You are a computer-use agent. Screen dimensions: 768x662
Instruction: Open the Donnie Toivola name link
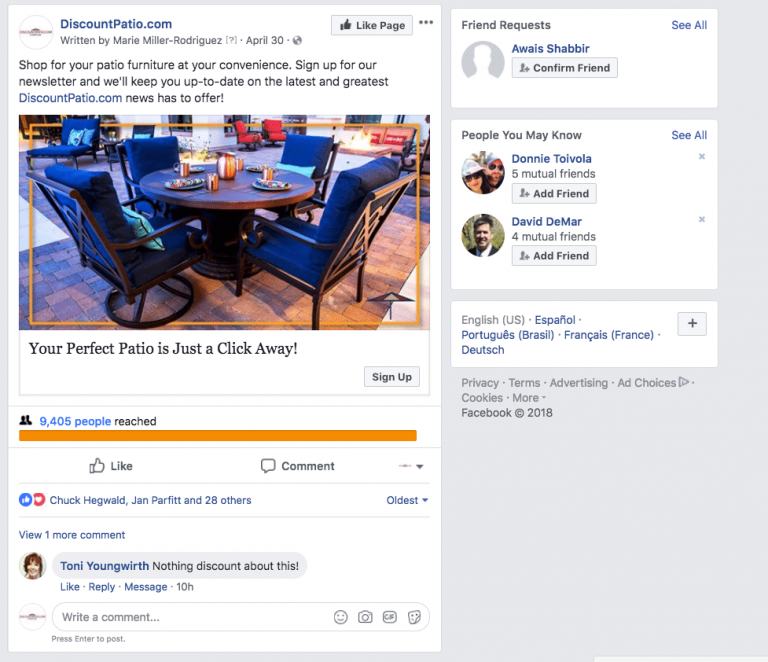(x=552, y=159)
